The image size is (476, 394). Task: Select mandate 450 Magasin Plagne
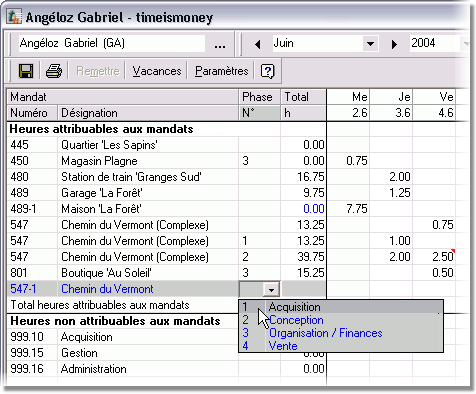(x=166, y=161)
